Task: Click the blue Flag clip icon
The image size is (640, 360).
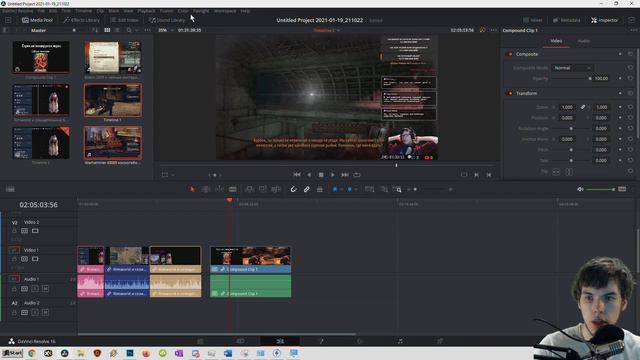Action: point(335,189)
